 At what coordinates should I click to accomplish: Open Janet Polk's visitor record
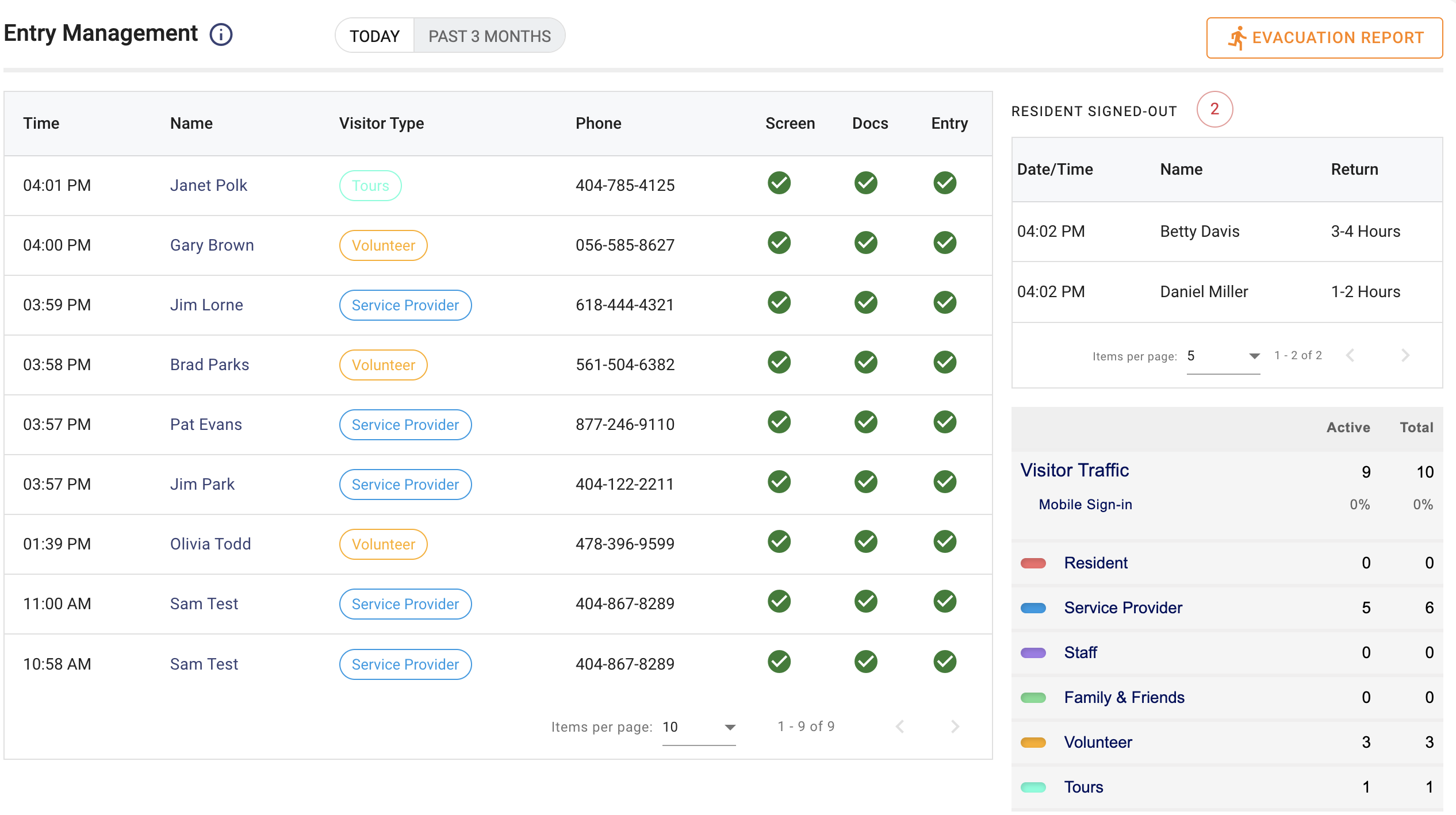pos(208,186)
